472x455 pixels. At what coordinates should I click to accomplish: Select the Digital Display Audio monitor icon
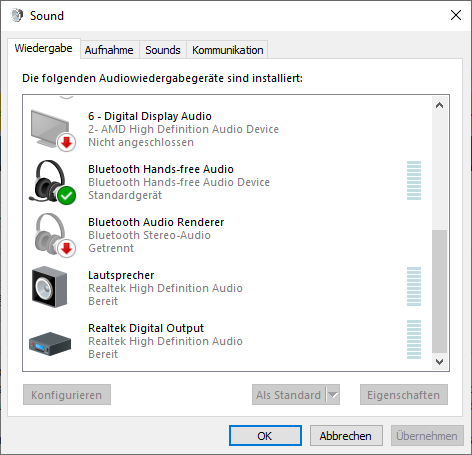(x=53, y=130)
